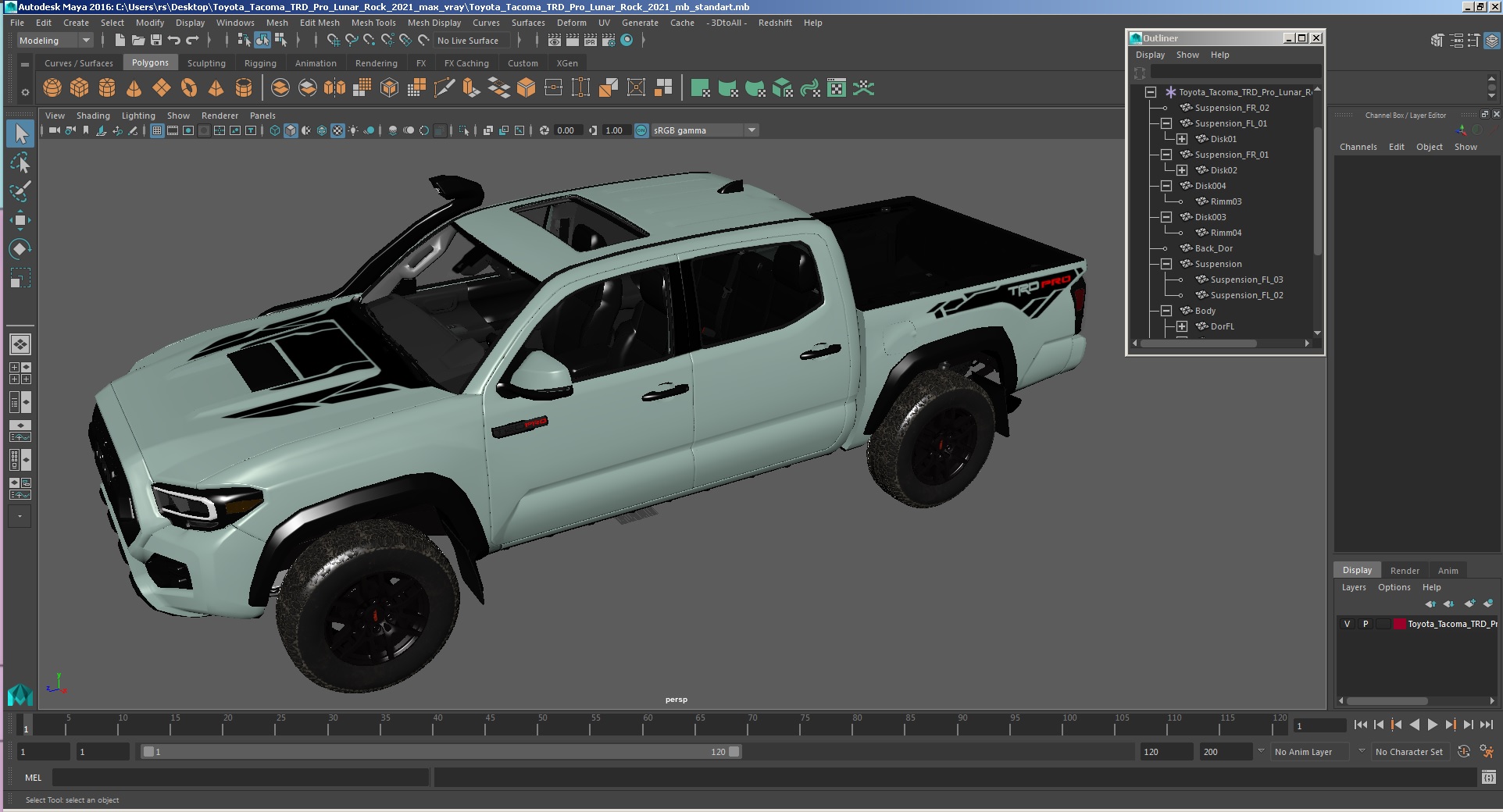Open Outliner Display menu
This screenshot has height=812, width=1503.
1150,55
